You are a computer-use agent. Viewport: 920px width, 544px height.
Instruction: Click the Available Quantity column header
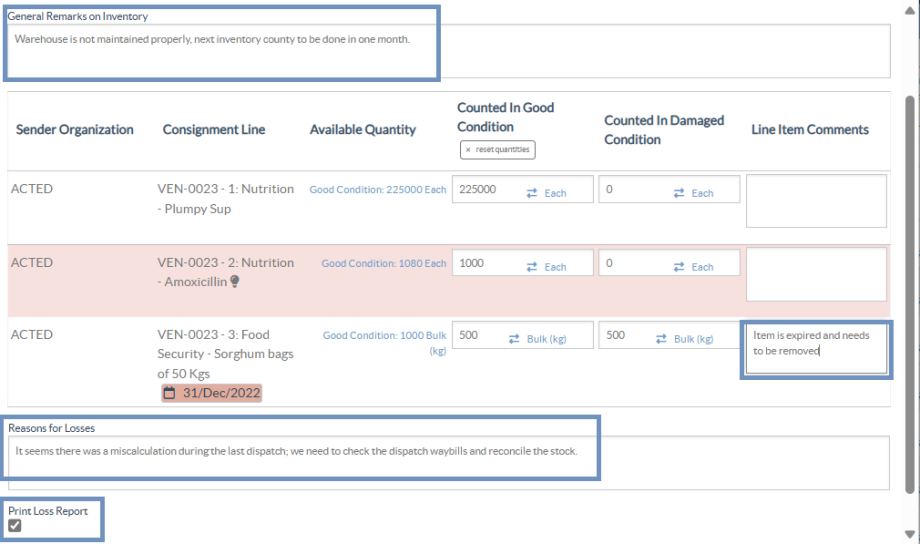point(363,130)
